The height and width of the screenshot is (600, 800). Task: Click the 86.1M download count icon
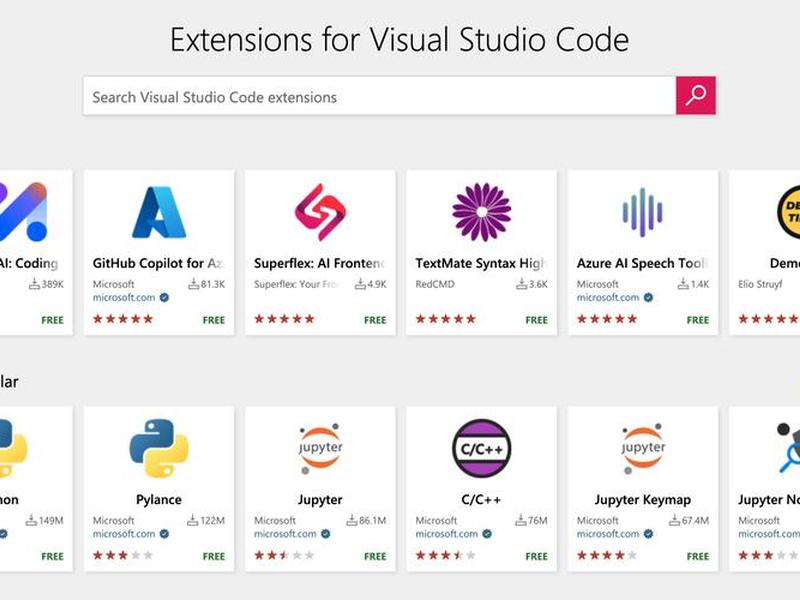pos(351,520)
